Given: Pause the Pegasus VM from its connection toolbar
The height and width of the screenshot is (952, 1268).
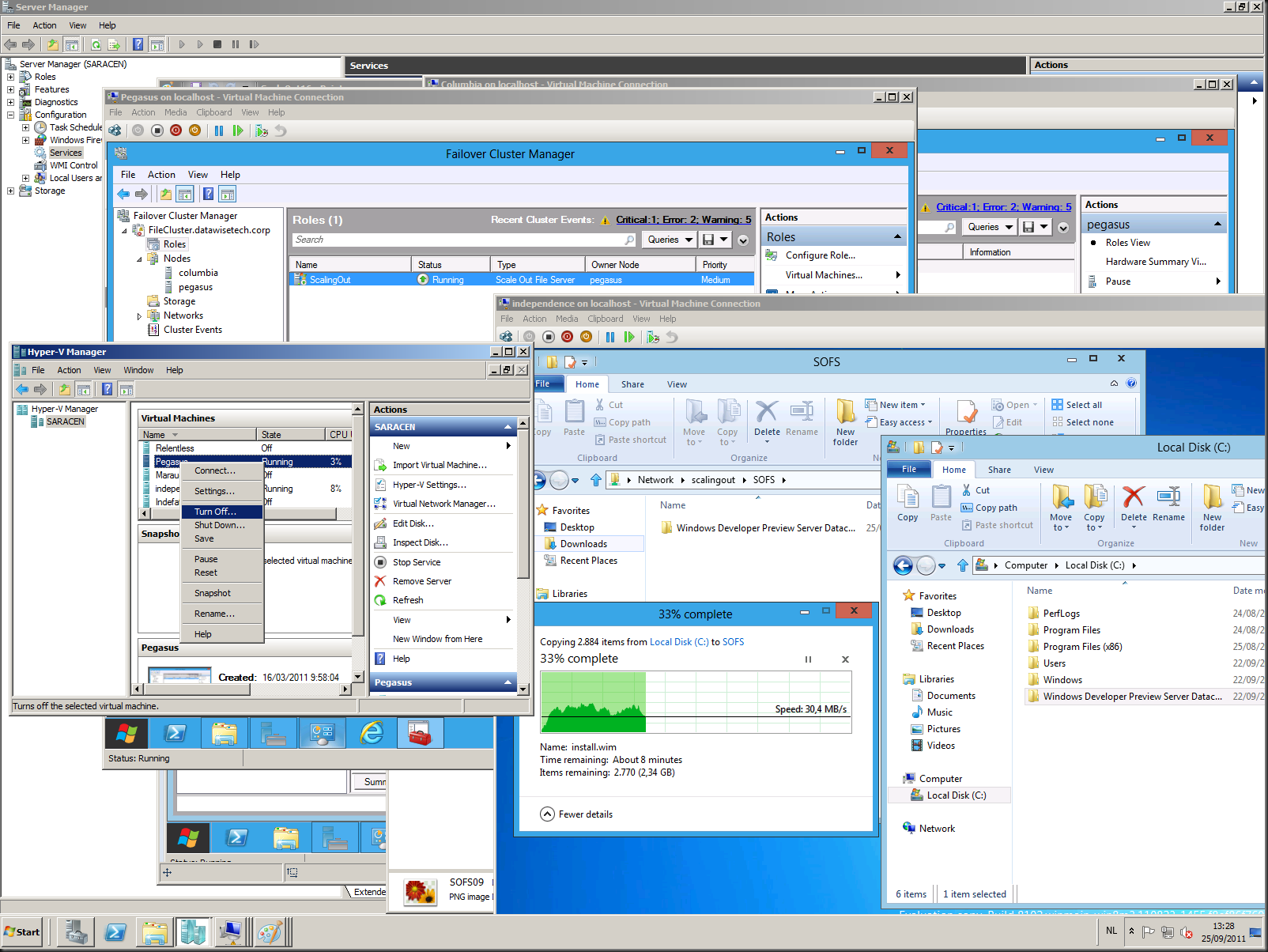Looking at the screenshot, I should pyautogui.click(x=219, y=130).
